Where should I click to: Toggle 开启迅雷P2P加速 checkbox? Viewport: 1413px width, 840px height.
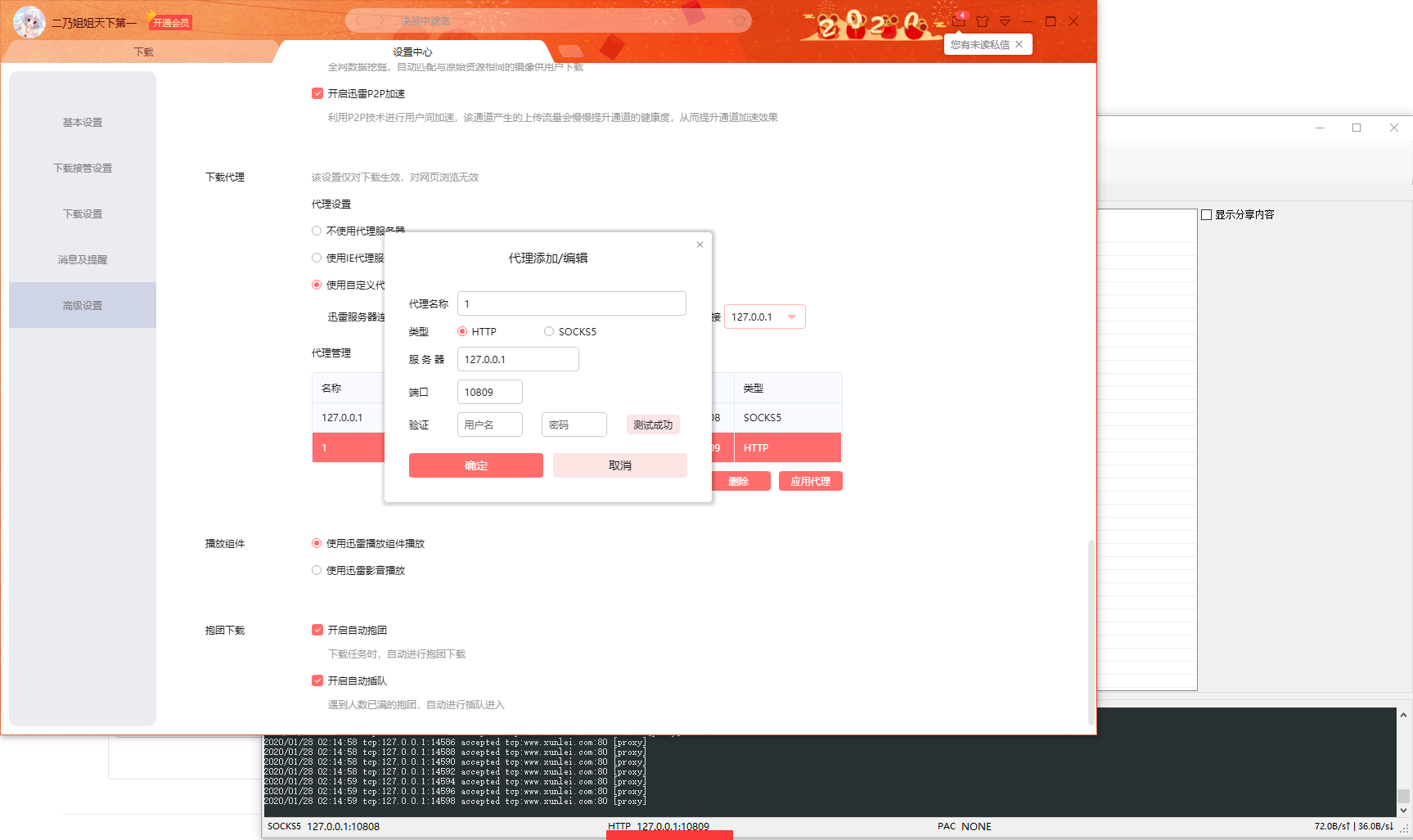click(x=317, y=93)
